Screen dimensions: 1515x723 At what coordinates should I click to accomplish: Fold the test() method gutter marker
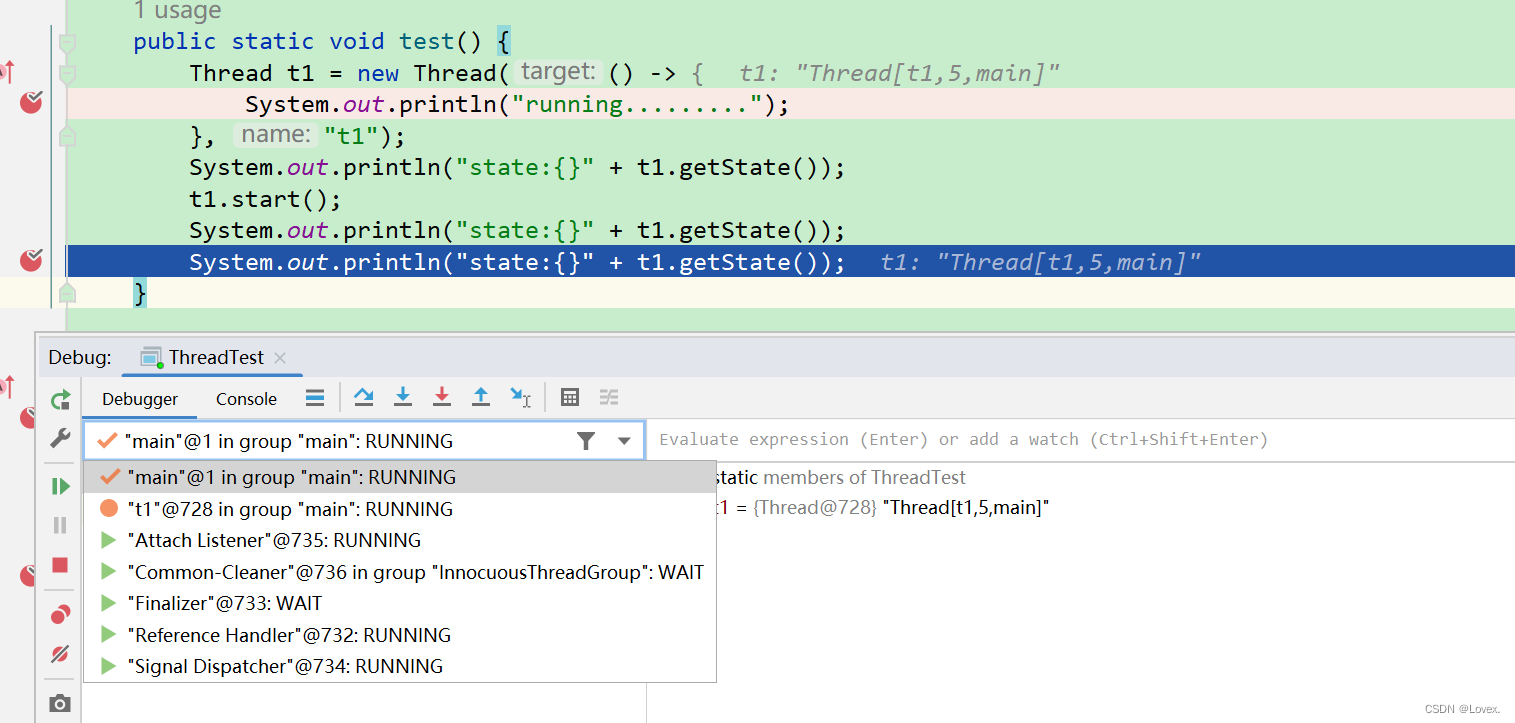[67, 43]
